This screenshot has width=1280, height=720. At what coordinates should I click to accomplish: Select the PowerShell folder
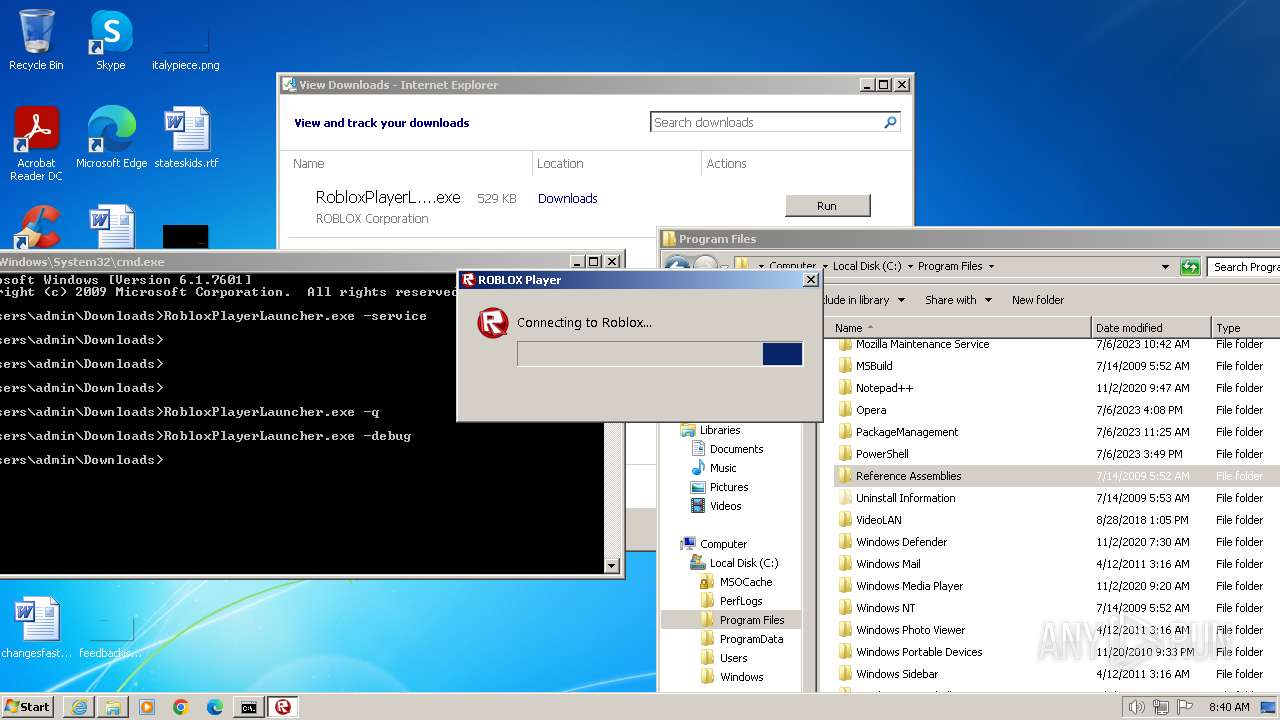[881, 454]
